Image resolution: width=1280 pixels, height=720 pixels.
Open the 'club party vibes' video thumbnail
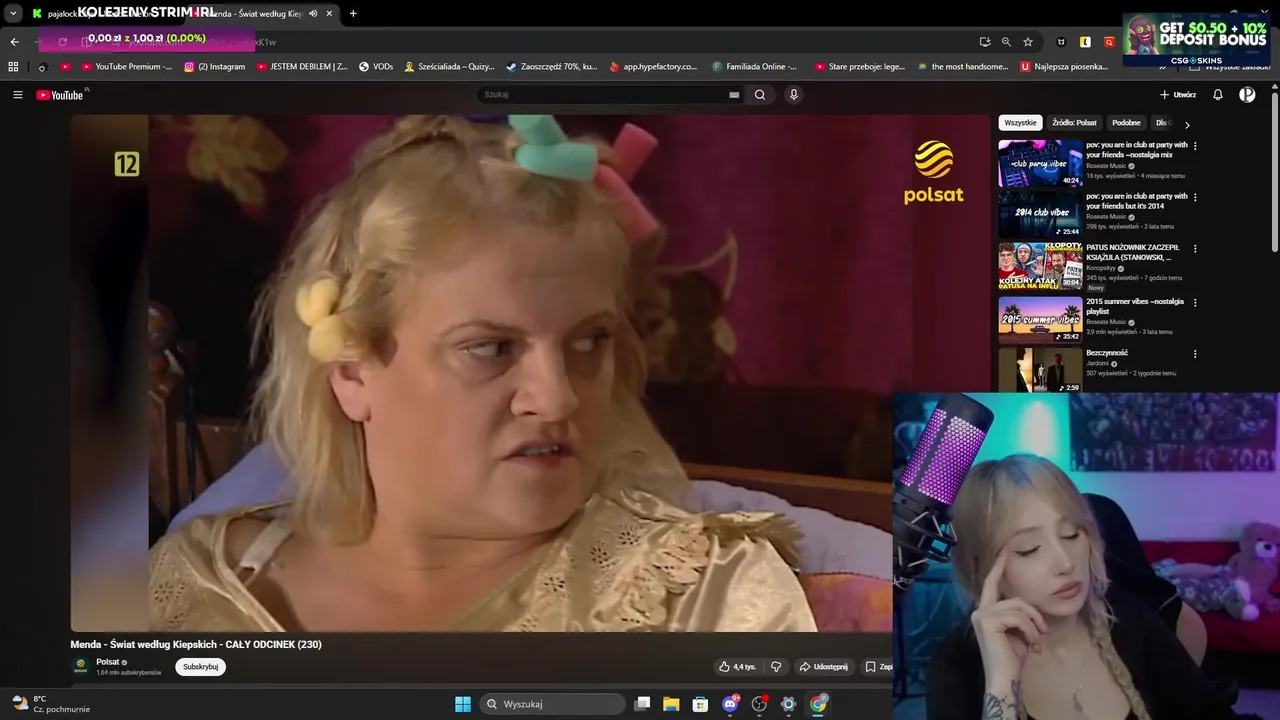pyautogui.click(x=1040, y=163)
